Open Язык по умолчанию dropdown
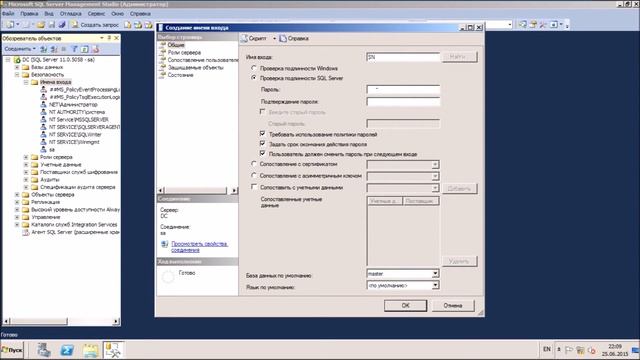The width and height of the screenshot is (640, 360). pyautogui.click(x=435, y=285)
